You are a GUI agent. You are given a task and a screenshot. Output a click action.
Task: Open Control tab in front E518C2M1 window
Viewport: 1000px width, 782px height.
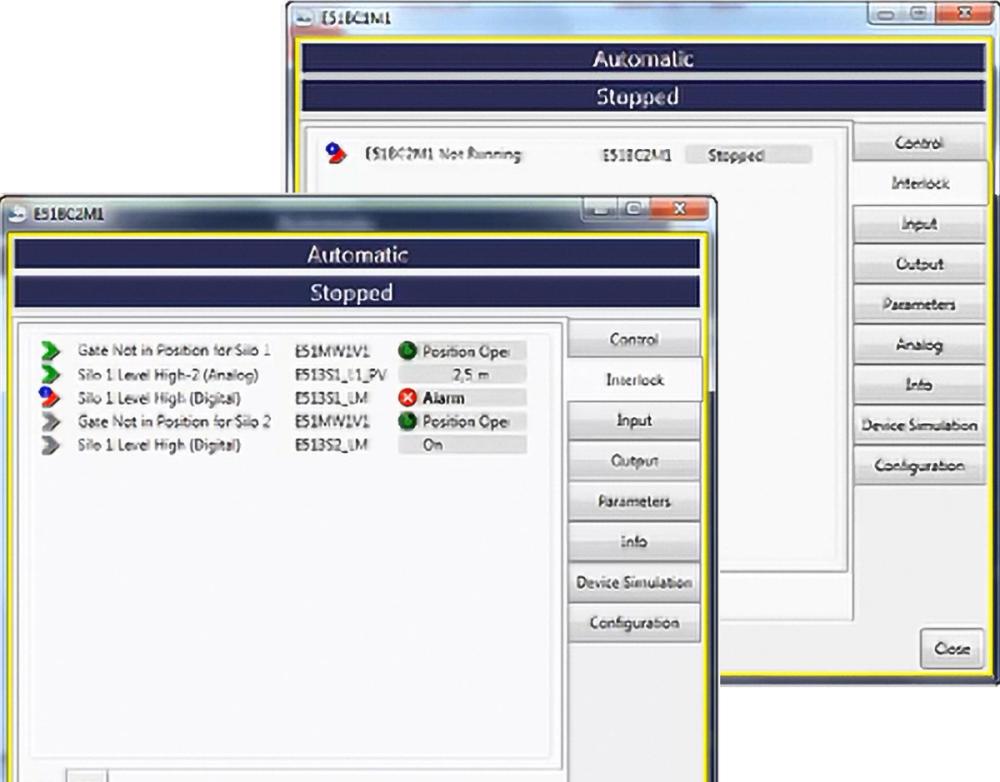(634, 339)
